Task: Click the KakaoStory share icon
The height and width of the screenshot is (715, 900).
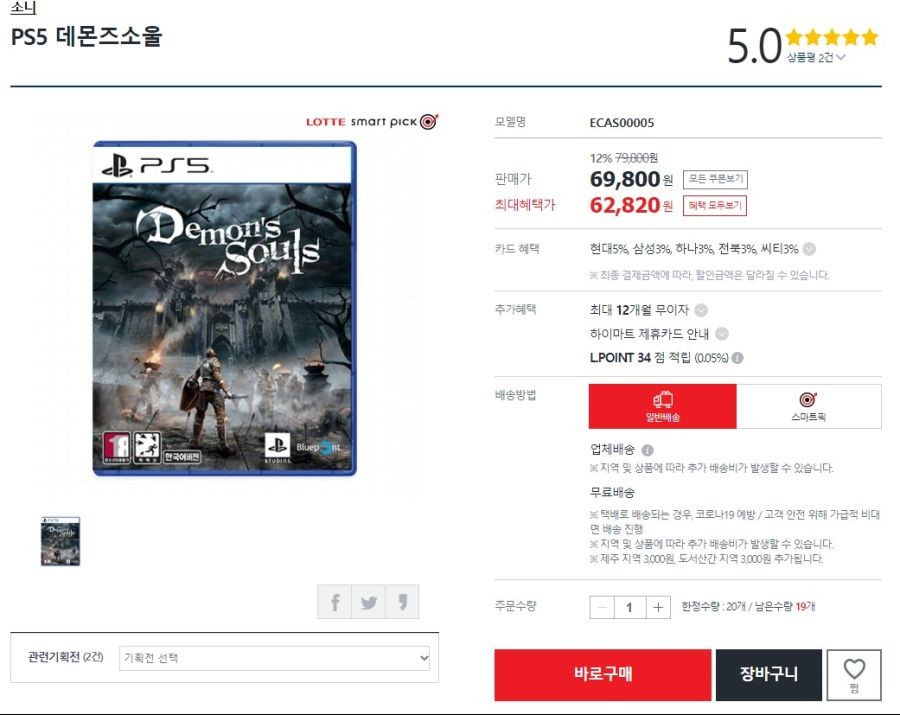Action: tap(402, 602)
